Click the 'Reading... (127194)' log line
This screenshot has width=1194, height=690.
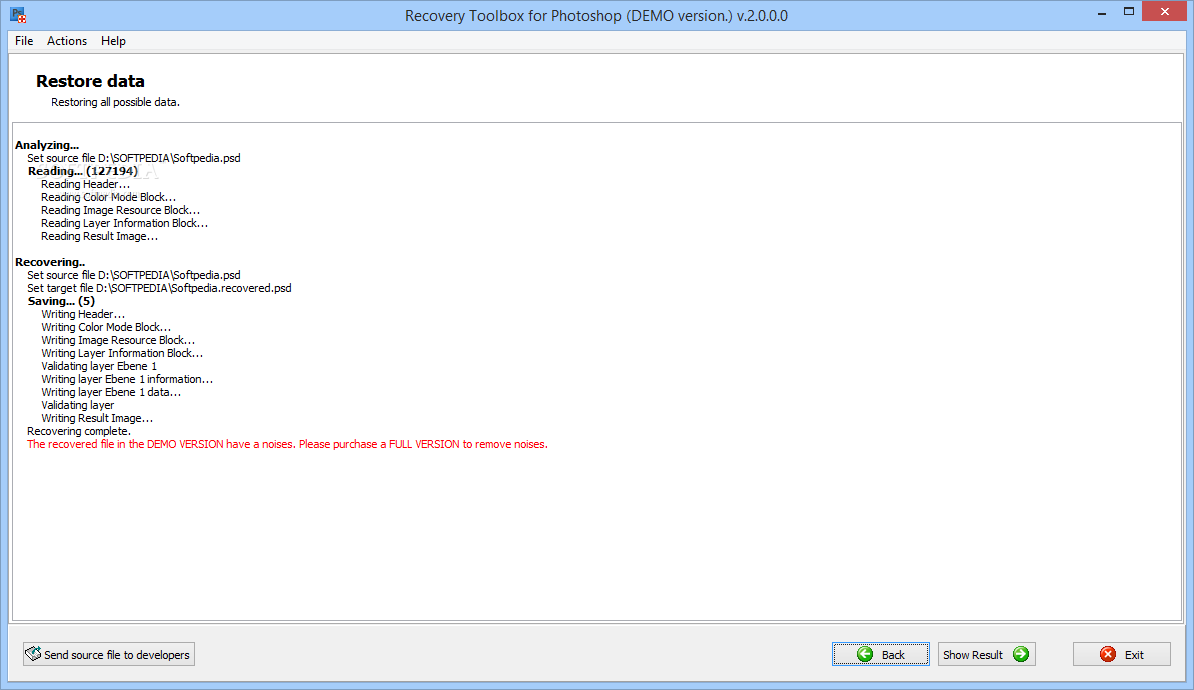(83, 171)
